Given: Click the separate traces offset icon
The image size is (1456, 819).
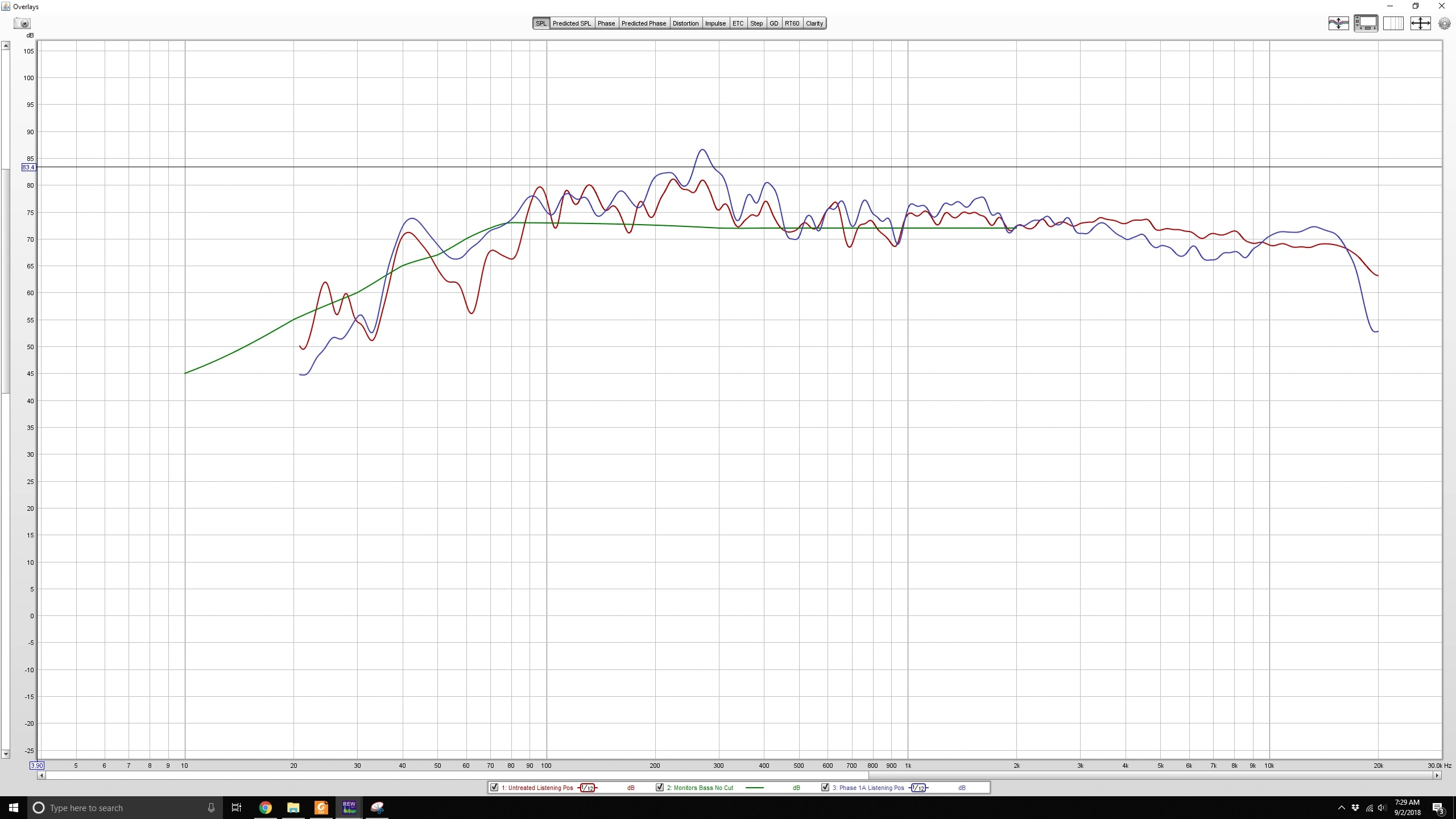Looking at the screenshot, I should [1338, 23].
